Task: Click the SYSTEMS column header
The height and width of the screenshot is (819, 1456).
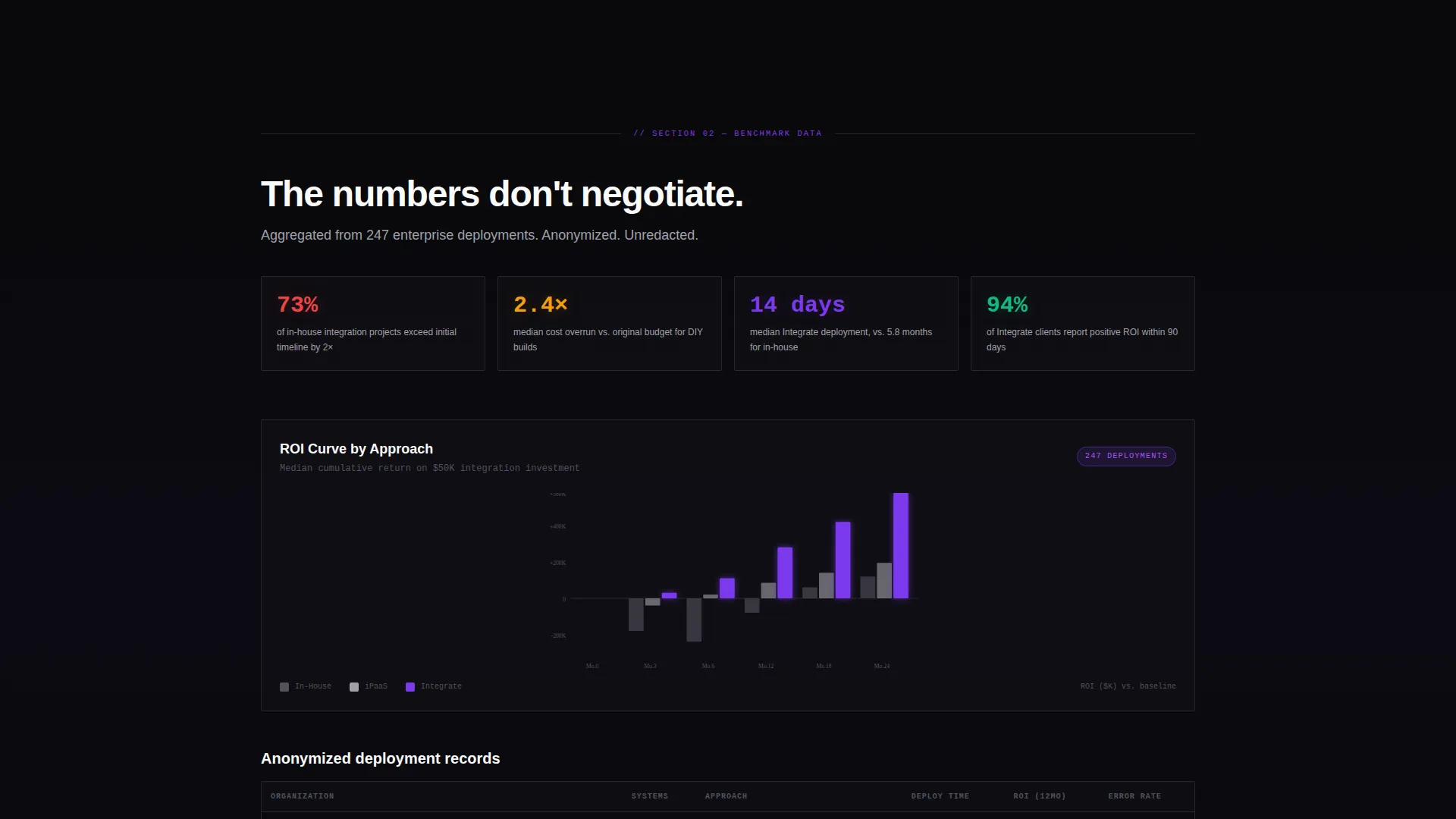Action: [650, 796]
